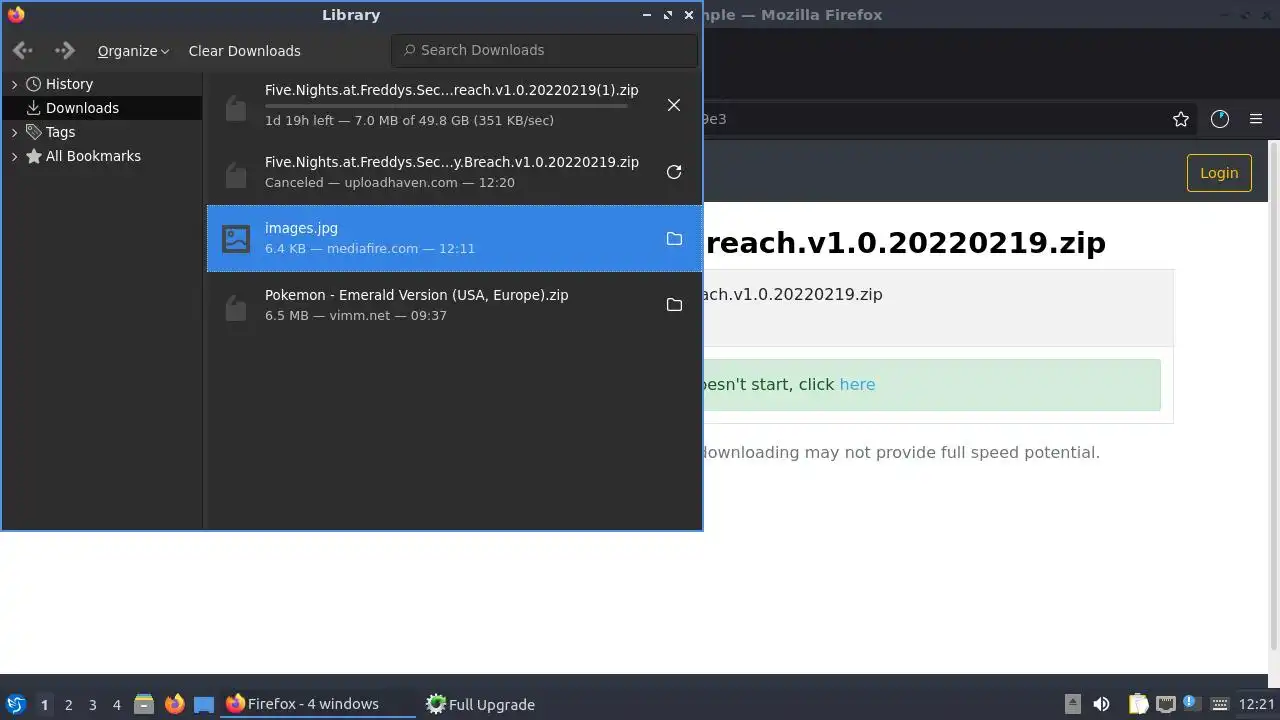Click the Login button on the webpage

coord(1219,173)
